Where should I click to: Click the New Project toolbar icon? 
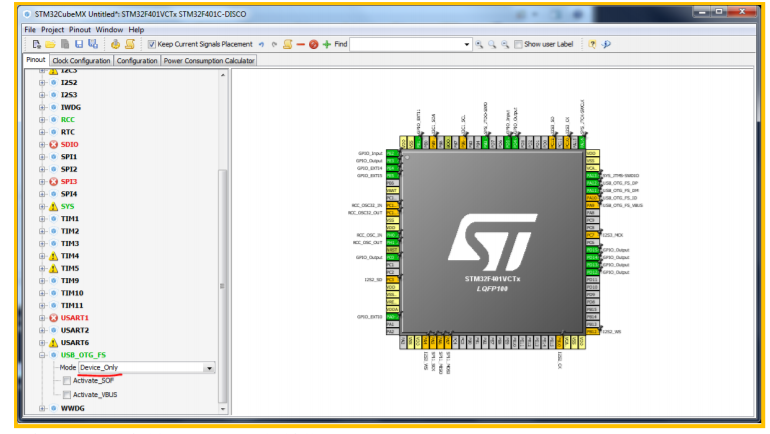[36, 44]
